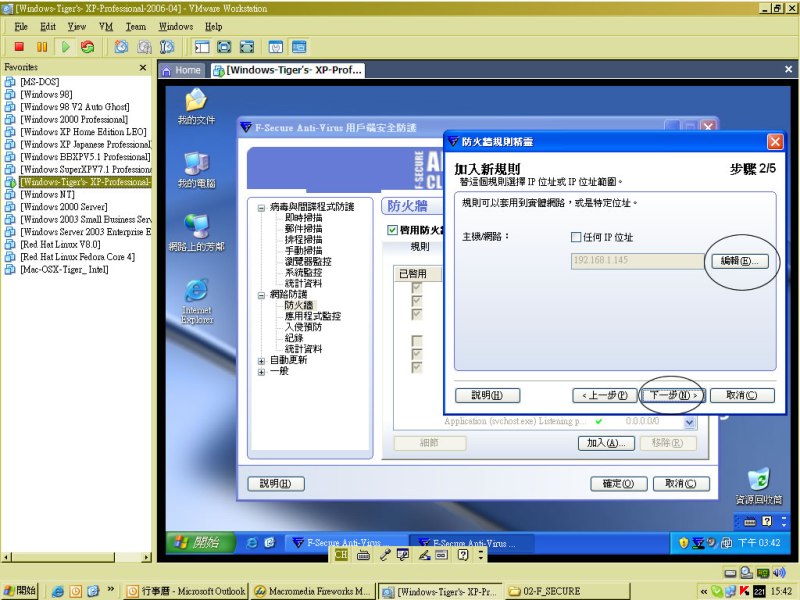
Task: Click the 加入(A)... button
Action: point(606,443)
